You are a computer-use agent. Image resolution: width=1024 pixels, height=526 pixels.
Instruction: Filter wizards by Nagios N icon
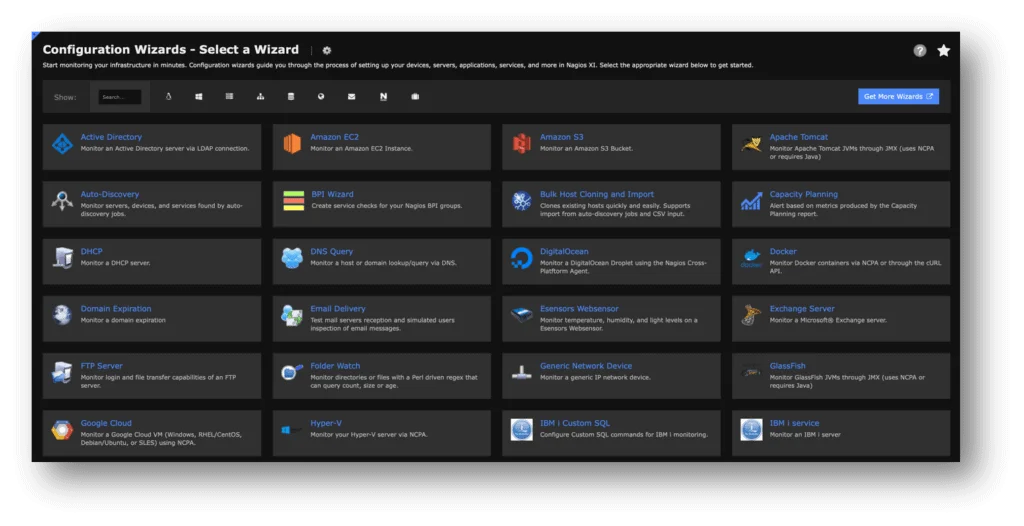point(383,97)
